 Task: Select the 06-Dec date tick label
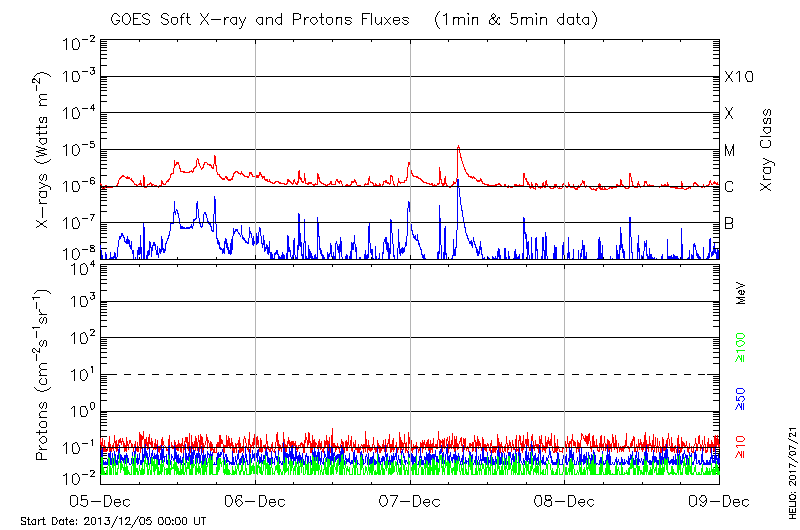tap(256, 500)
